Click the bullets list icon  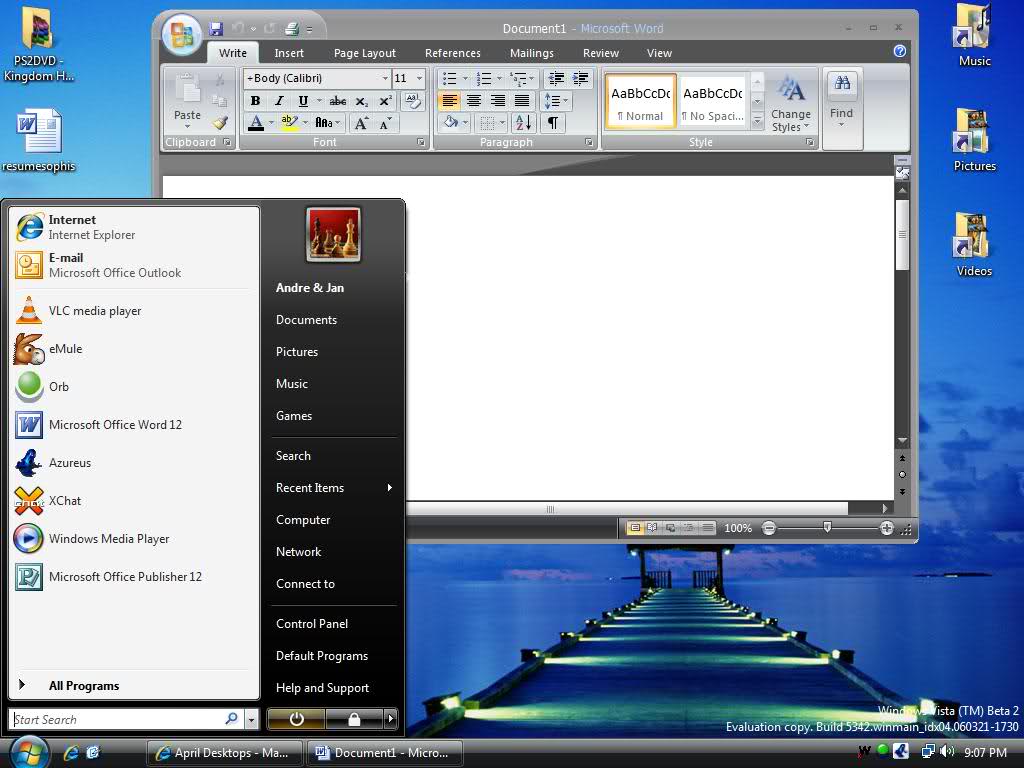click(x=450, y=79)
